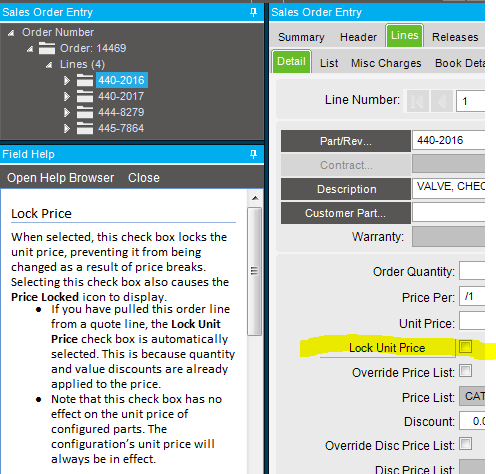Collapse the Order Number tree node
The height and width of the screenshot is (474, 496).
click(x=11, y=33)
